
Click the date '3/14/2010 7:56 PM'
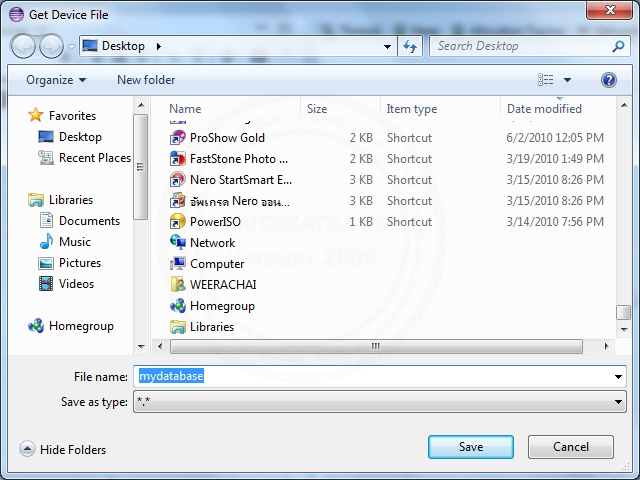coord(555,222)
